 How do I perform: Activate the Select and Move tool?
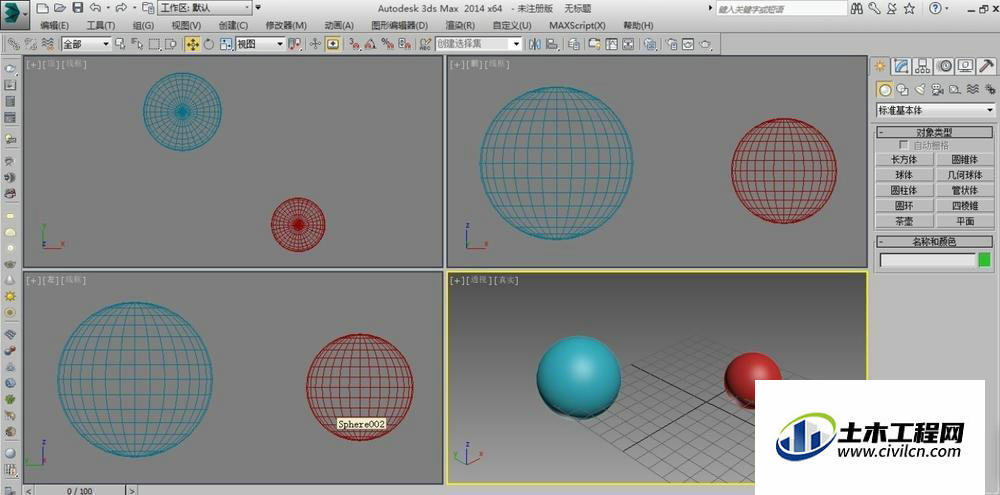coord(192,44)
